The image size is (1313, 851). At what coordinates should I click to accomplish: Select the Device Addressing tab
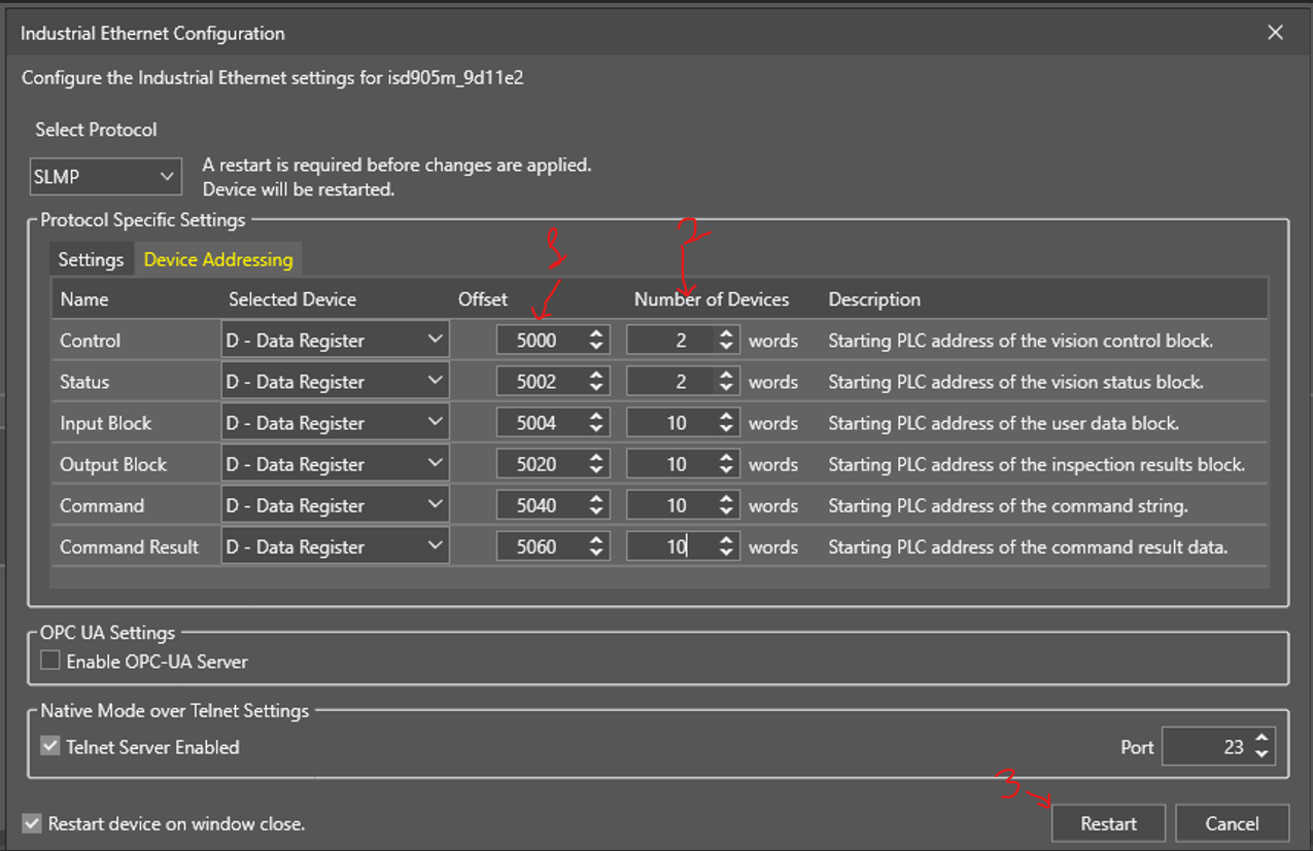click(x=218, y=260)
